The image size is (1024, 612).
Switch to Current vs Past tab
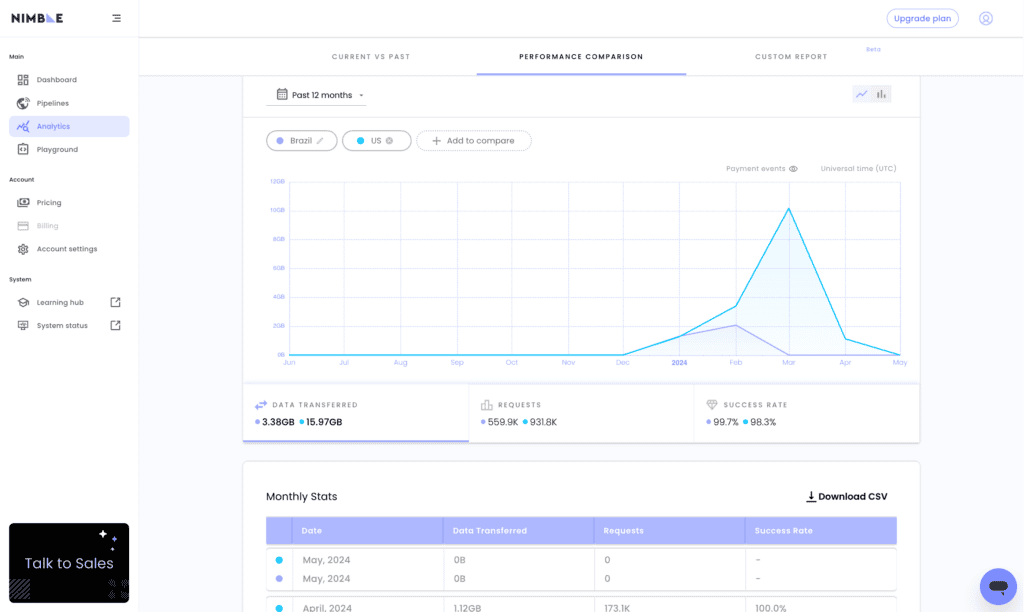[371, 57]
